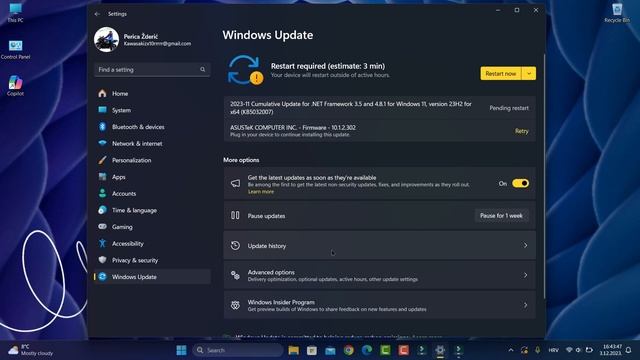Focus the Find a setting search box
This screenshot has width=640, height=360.
click(152, 69)
